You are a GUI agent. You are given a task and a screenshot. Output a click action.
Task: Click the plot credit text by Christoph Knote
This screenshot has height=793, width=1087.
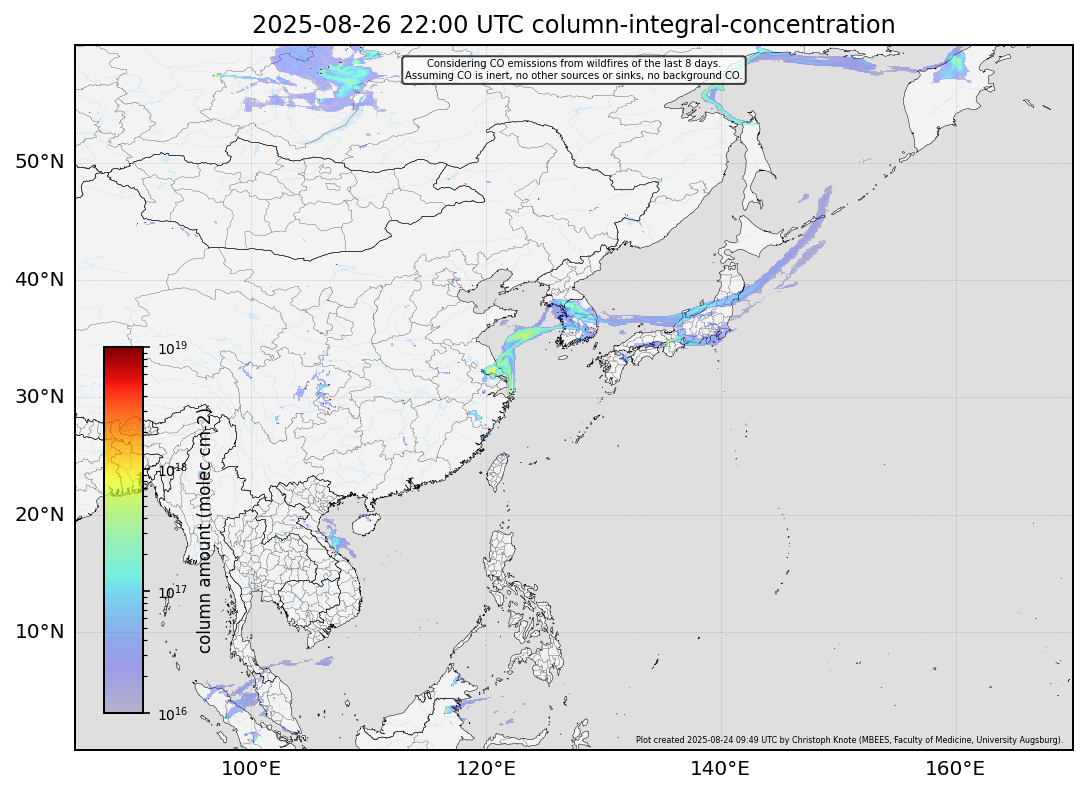[x=848, y=741]
